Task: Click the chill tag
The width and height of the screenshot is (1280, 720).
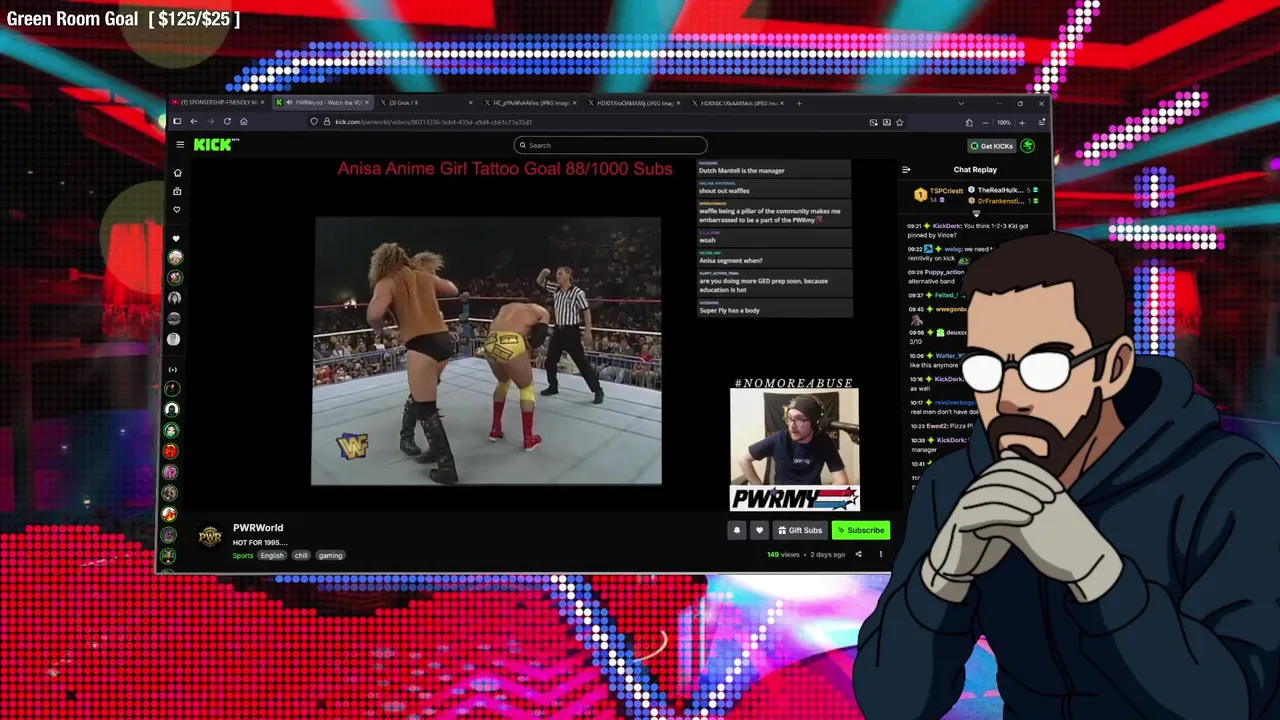Action: click(x=301, y=555)
